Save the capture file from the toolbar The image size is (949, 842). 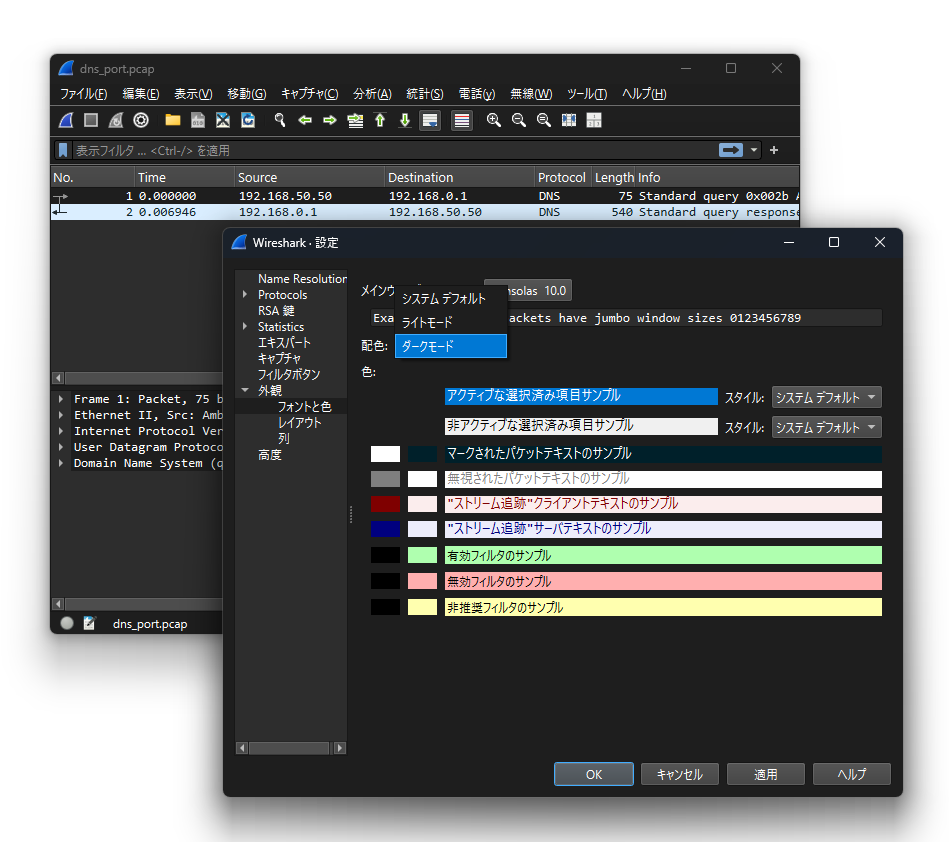click(x=198, y=120)
